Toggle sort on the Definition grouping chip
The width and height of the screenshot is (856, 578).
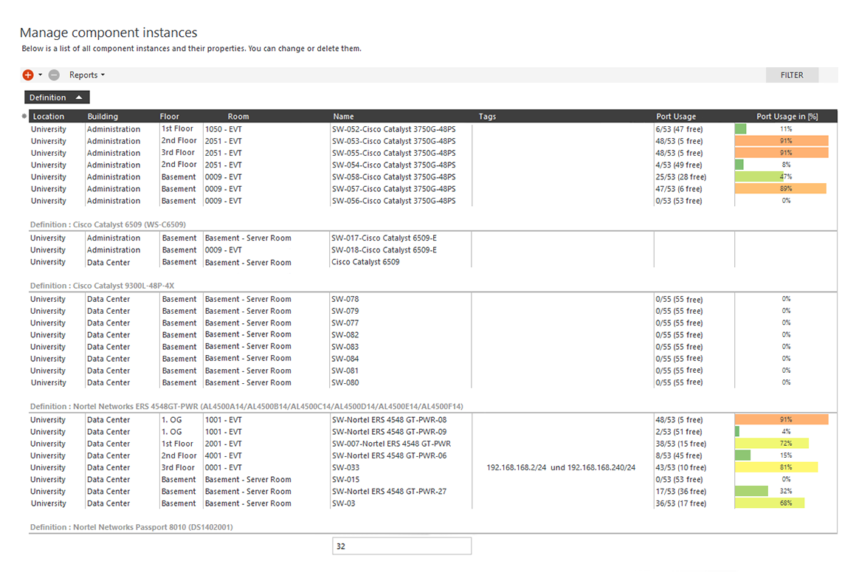click(x=57, y=97)
